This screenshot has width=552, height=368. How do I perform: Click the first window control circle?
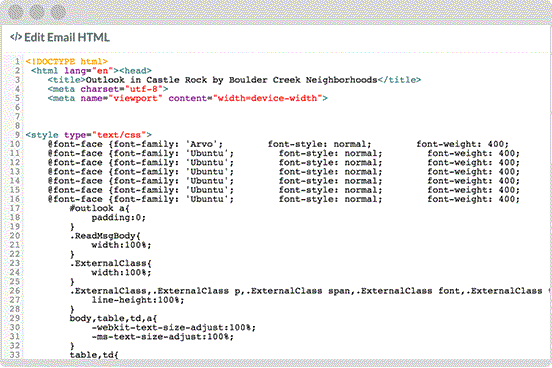16,12
